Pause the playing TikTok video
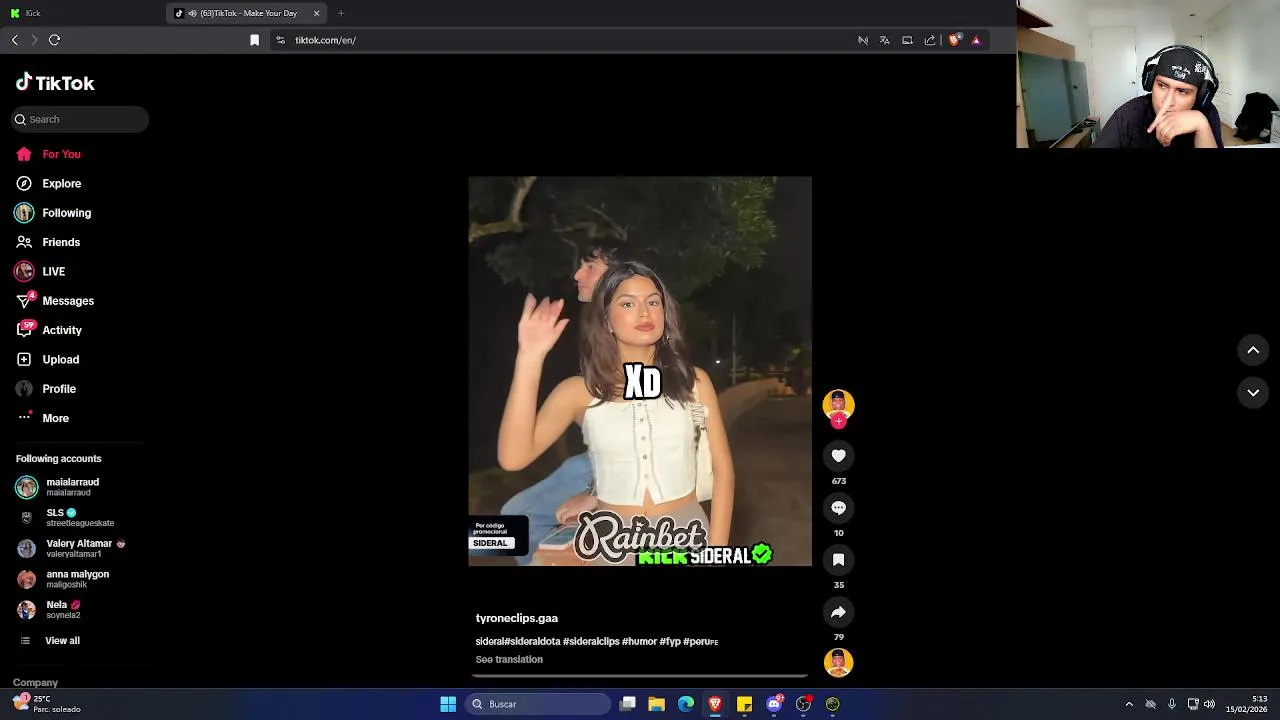The width and height of the screenshot is (1280, 720). pyautogui.click(x=640, y=371)
